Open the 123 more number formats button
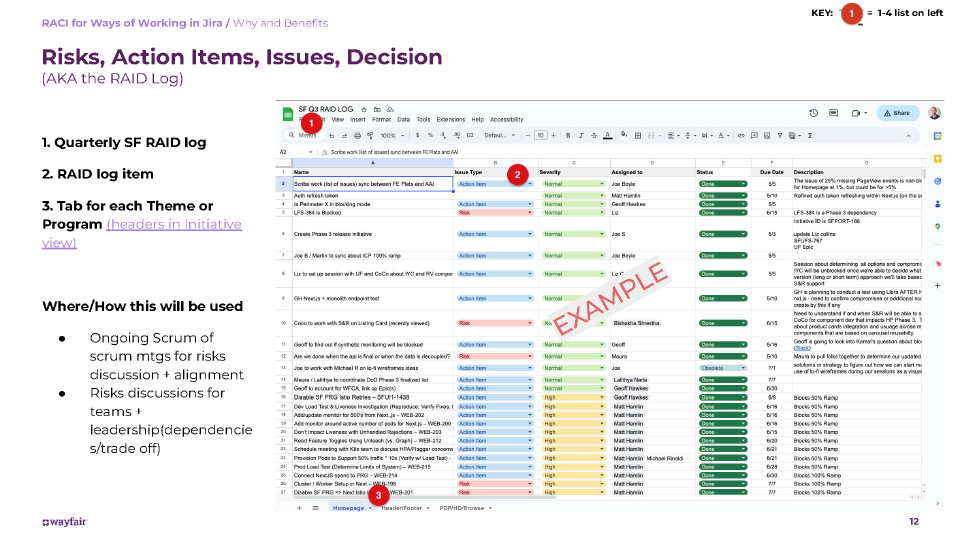This screenshot has height=540, width=960. (x=470, y=135)
